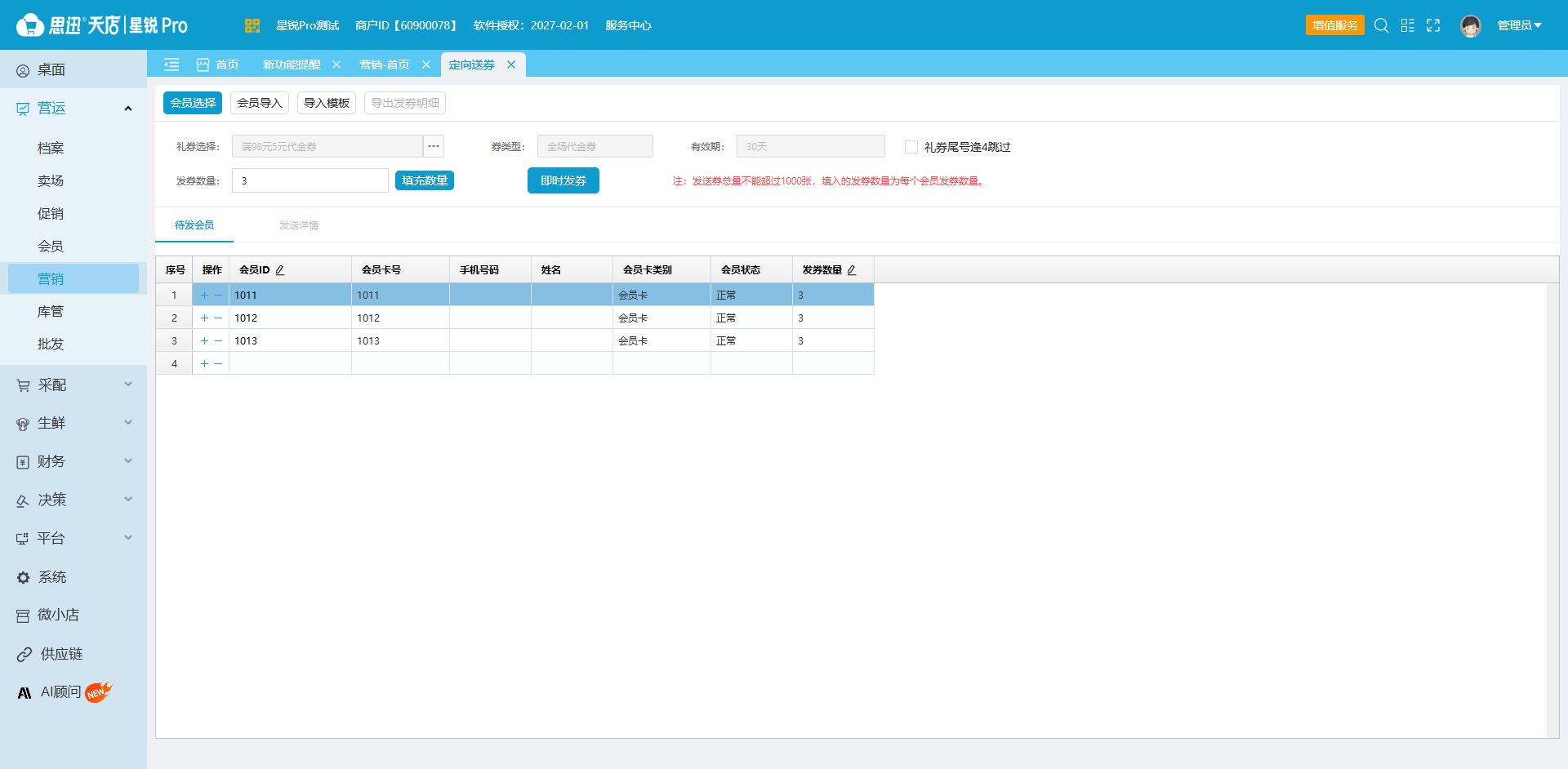Switch to the 营销-首页 tab
The image size is (1568, 769).
pos(385,64)
